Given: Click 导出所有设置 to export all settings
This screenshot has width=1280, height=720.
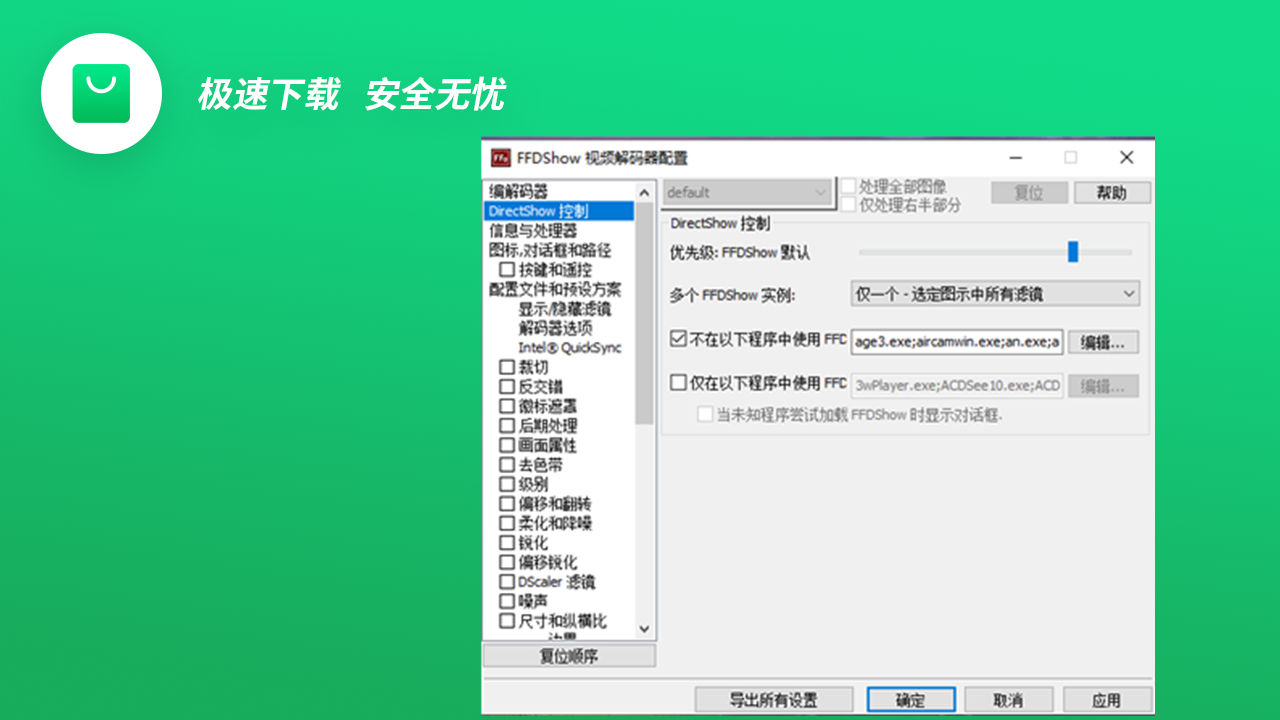Looking at the screenshot, I should coord(773,699).
